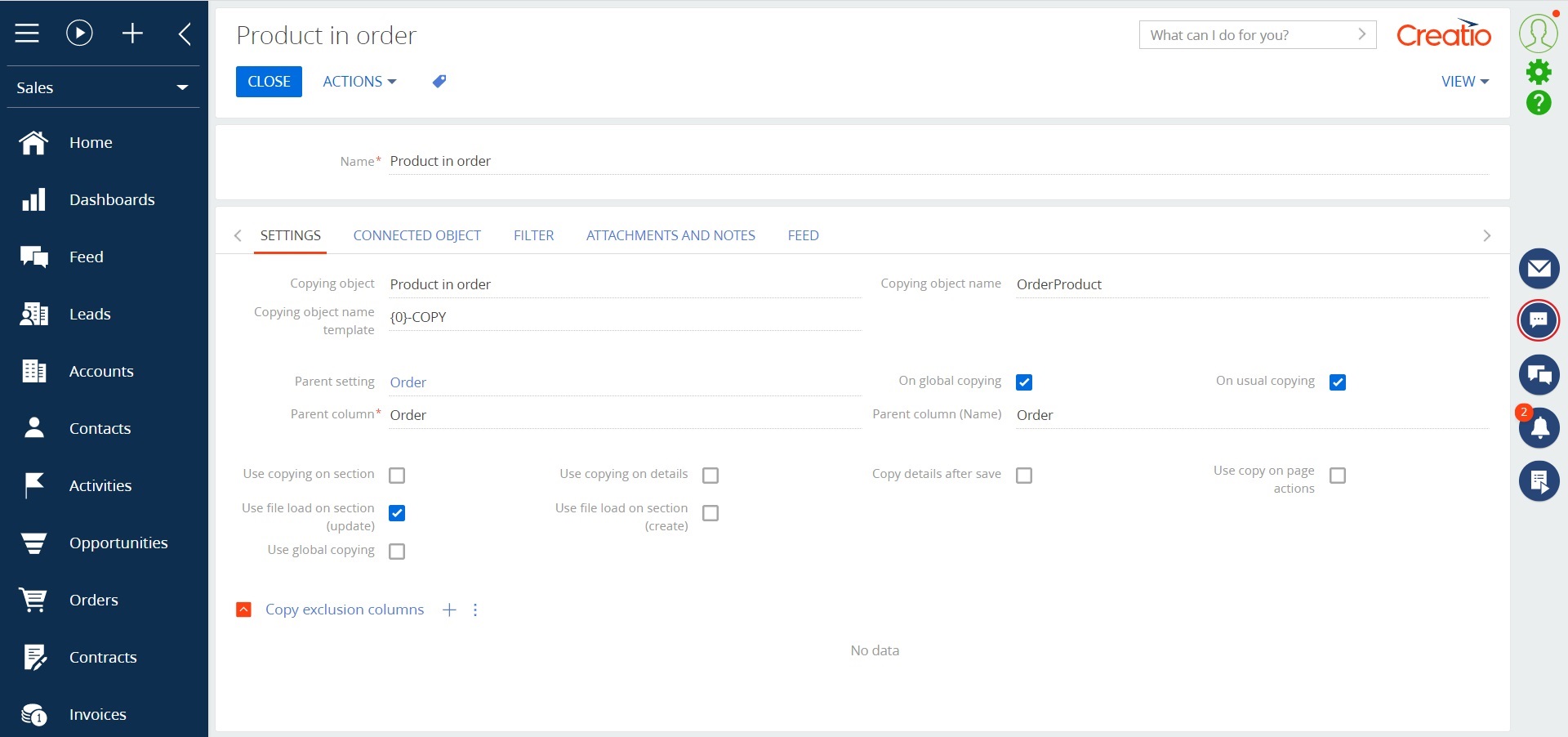
Task: Open the system designer gear icon
Action: point(1539,72)
